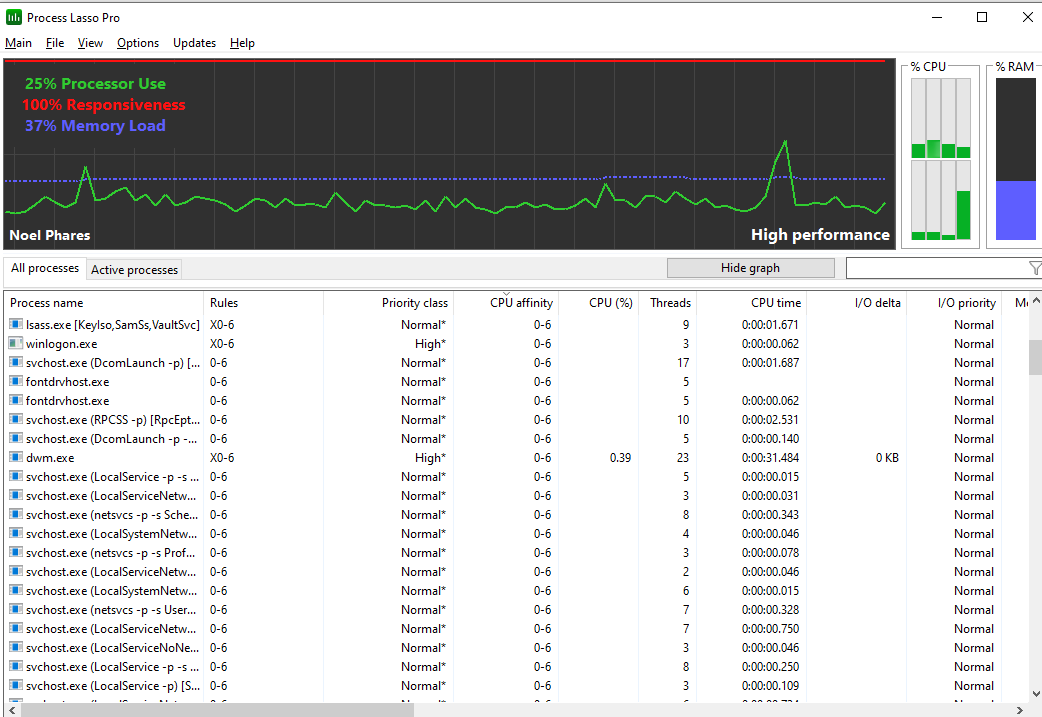Click icon of svchost.exe (LocalService -p) [S... row
Viewport: 1042px width, 717px height.
(x=16, y=685)
